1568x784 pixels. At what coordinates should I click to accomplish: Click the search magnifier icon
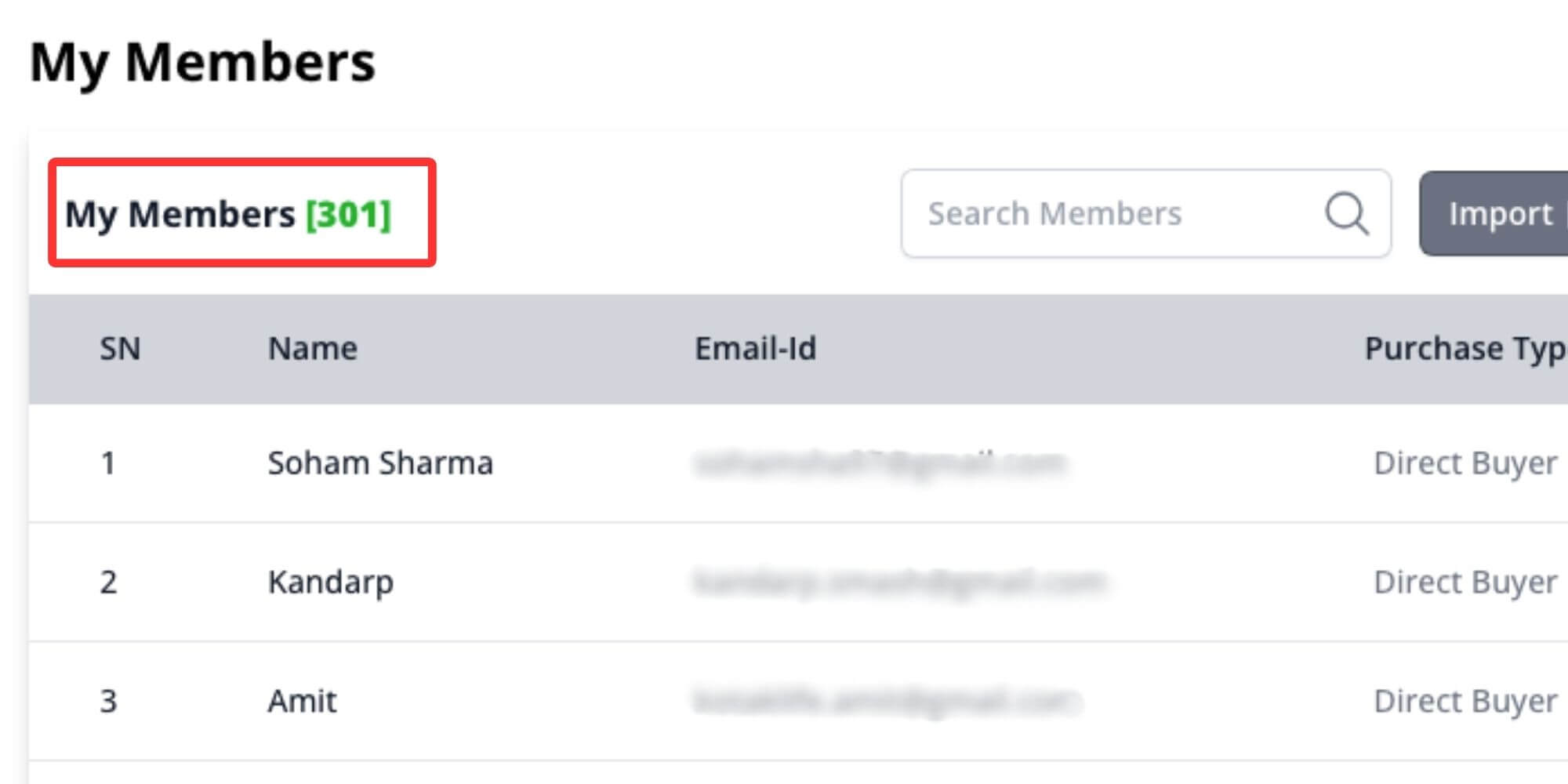tap(1346, 213)
